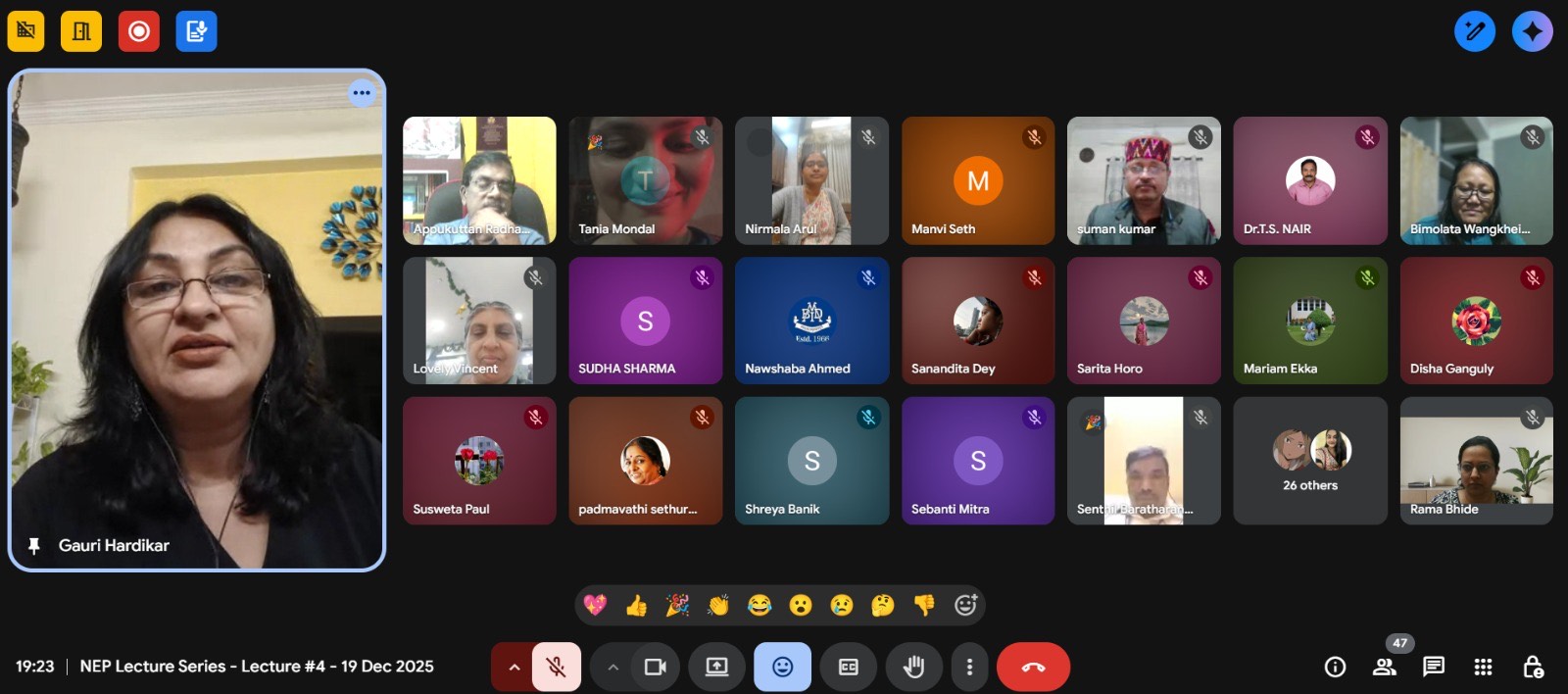The width and height of the screenshot is (1568, 694).
Task: Click the red leave call button
Action: (x=1033, y=667)
